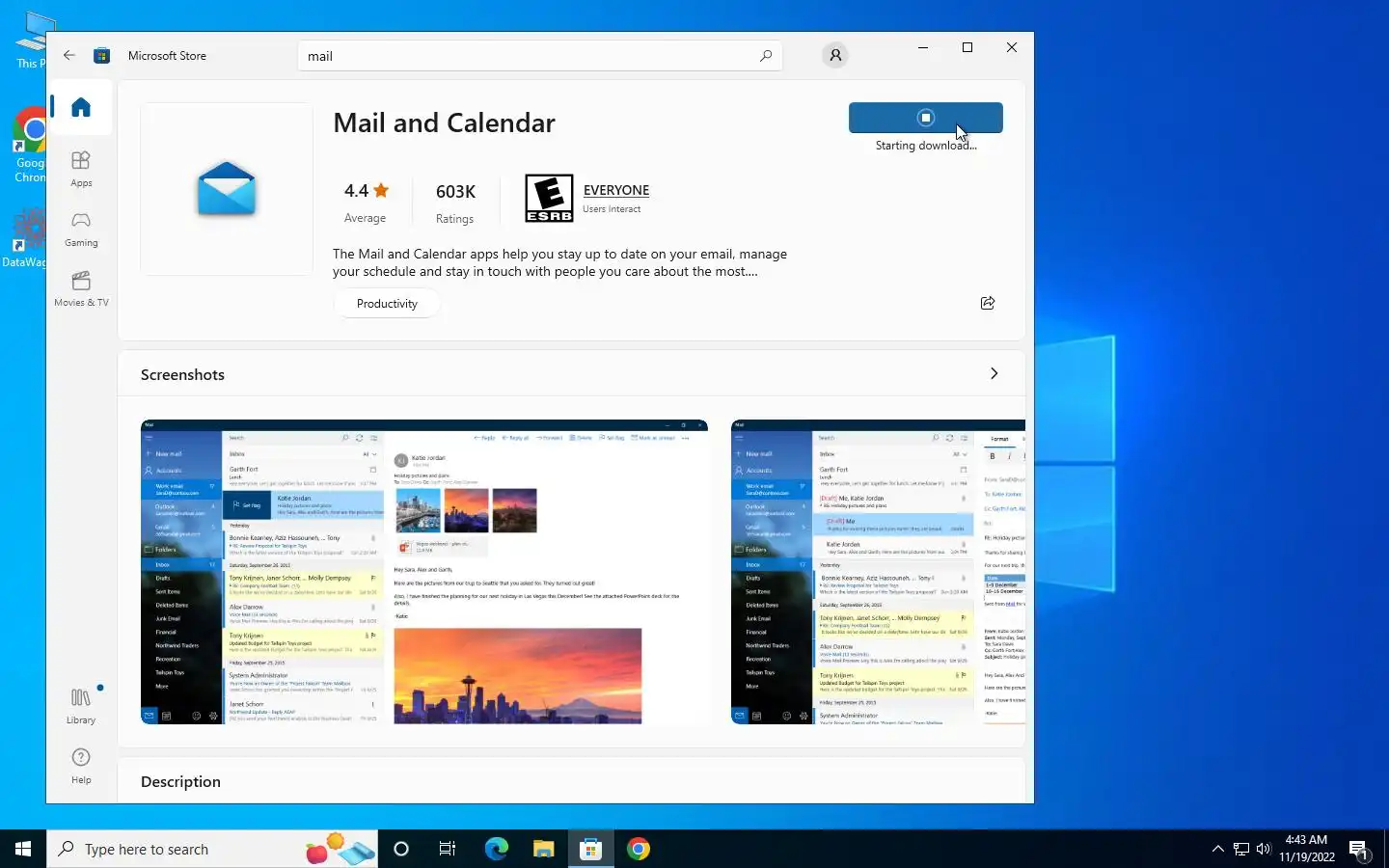Viewport: 1389px width, 868px height.
Task: Open the EVERYONE rating link
Action: [x=616, y=190]
